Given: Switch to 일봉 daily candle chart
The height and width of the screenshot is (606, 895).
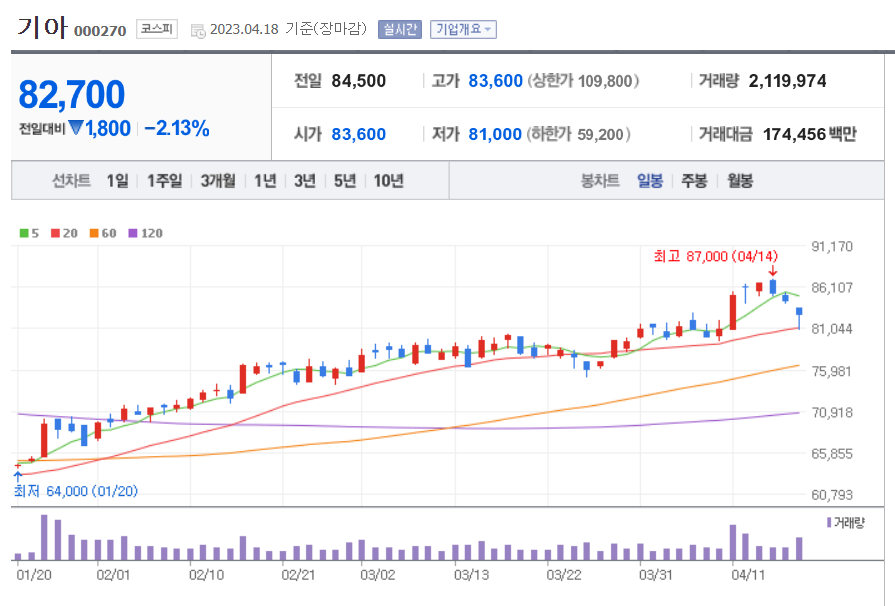Looking at the screenshot, I should [650, 181].
